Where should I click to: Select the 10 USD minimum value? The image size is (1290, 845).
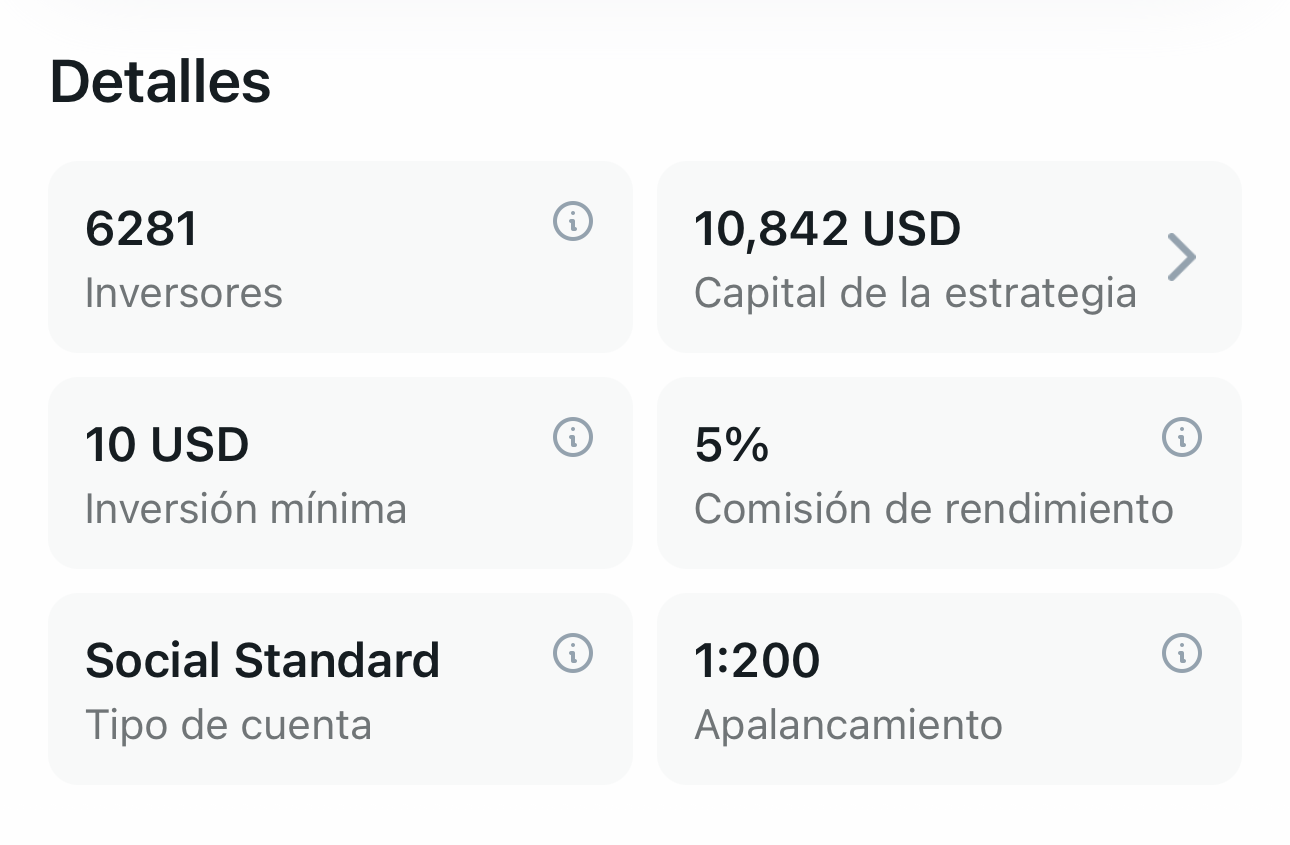point(167,445)
